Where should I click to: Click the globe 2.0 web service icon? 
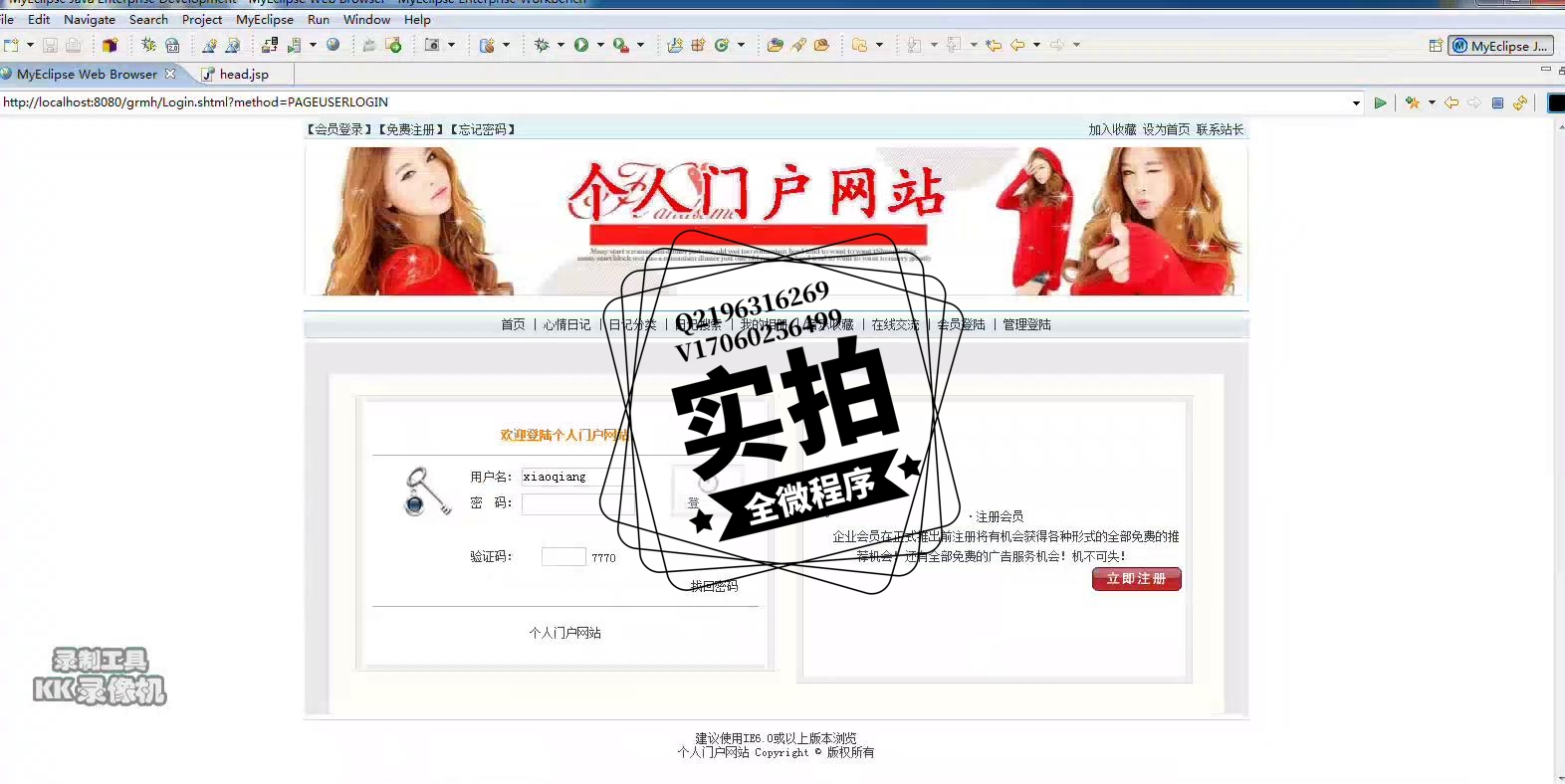click(172, 45)
